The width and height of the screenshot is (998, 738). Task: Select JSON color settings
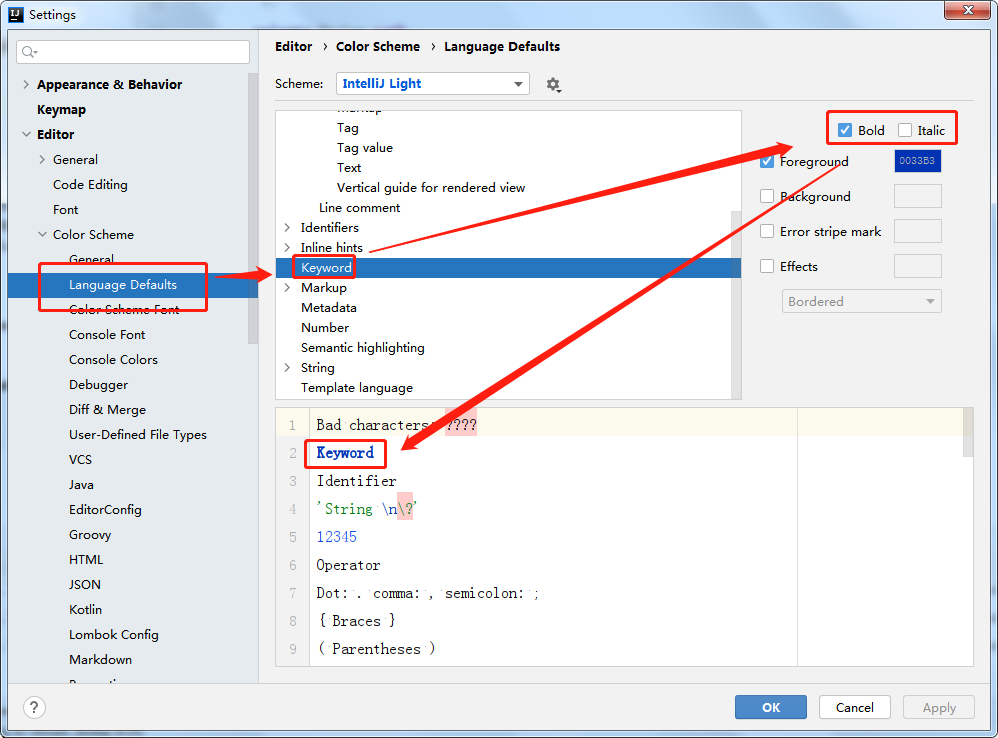point(85,585)
